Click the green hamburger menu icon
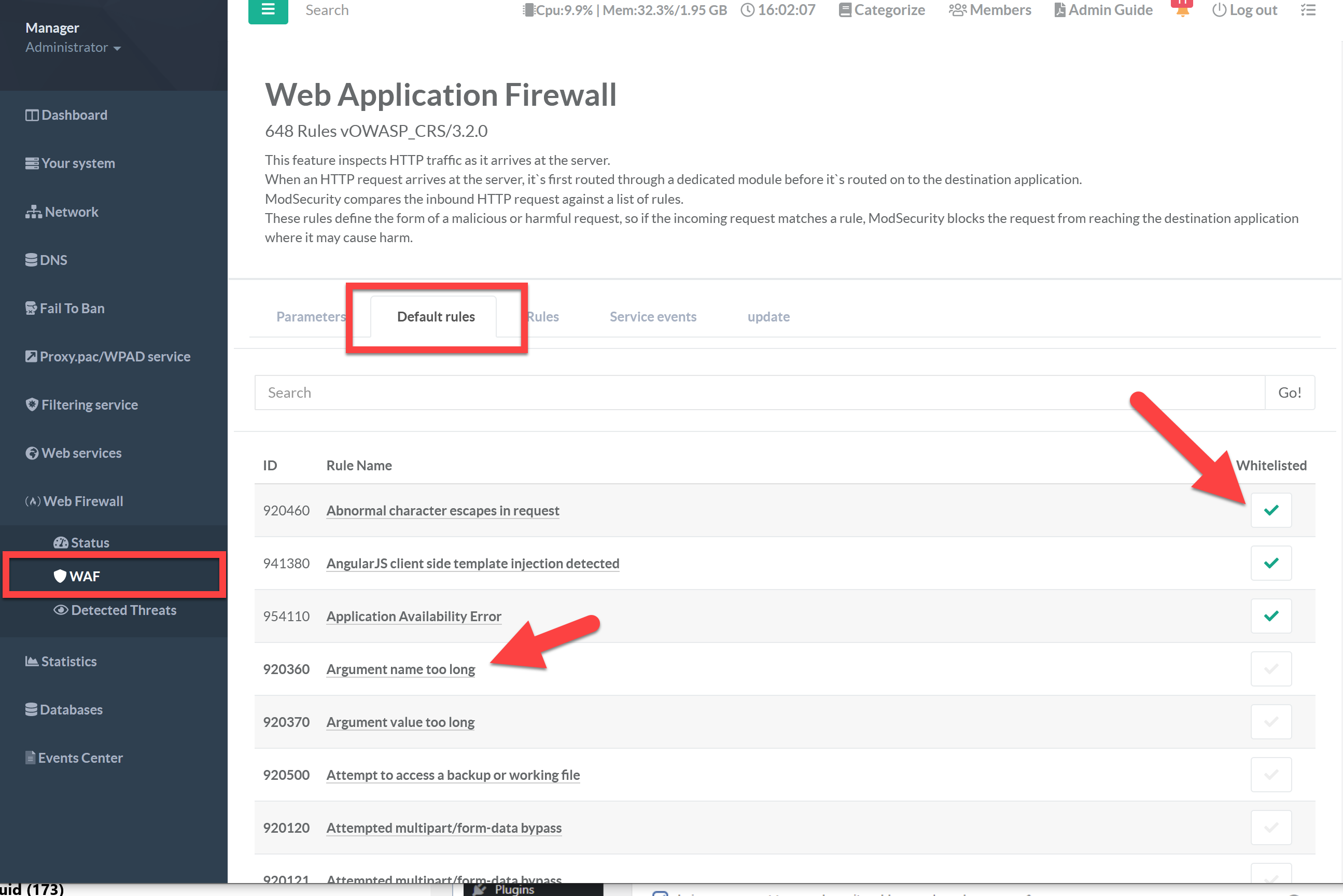Viewport: 1343px width, 896px height. 268,10
